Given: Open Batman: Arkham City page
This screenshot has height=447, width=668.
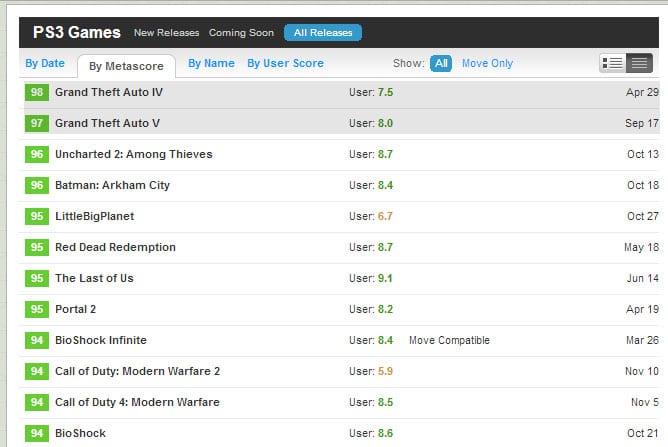Looking at the screenshot, I should tap(112, 185).
